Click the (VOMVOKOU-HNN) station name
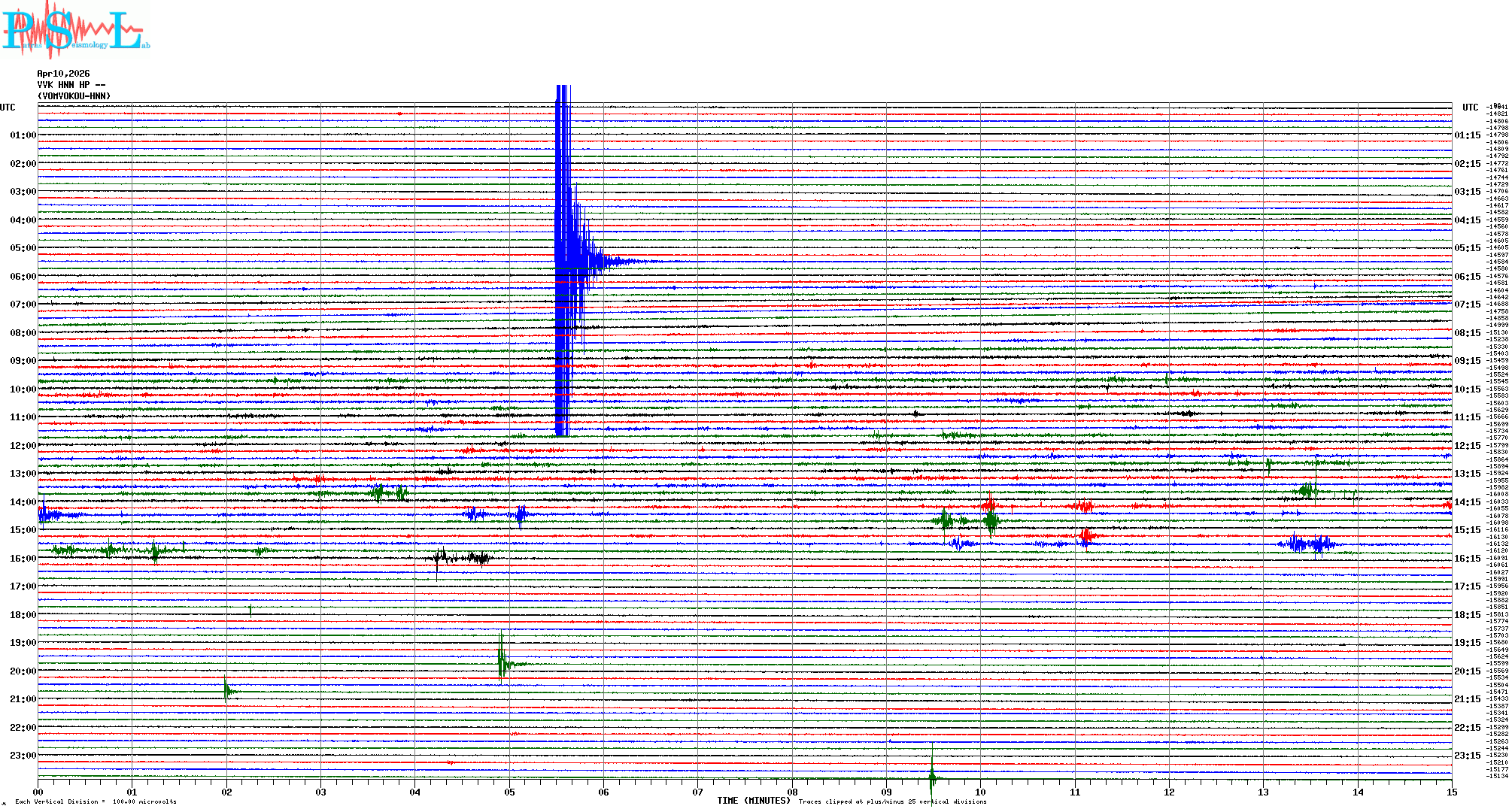Viewport: 1512px width, 812px height. click(x=74, y=96)
